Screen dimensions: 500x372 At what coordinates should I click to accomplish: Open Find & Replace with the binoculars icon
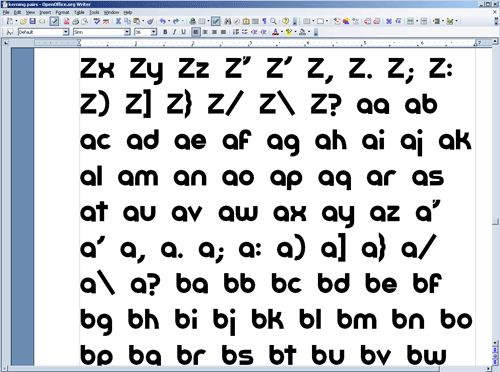pos(228,21)
